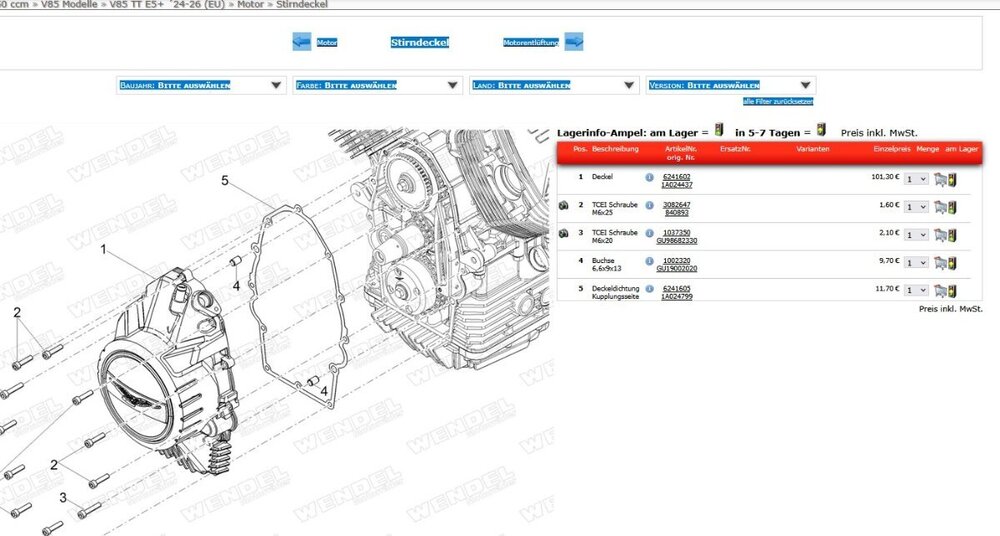Click Einzelpreis column header

tap(892, 149)
